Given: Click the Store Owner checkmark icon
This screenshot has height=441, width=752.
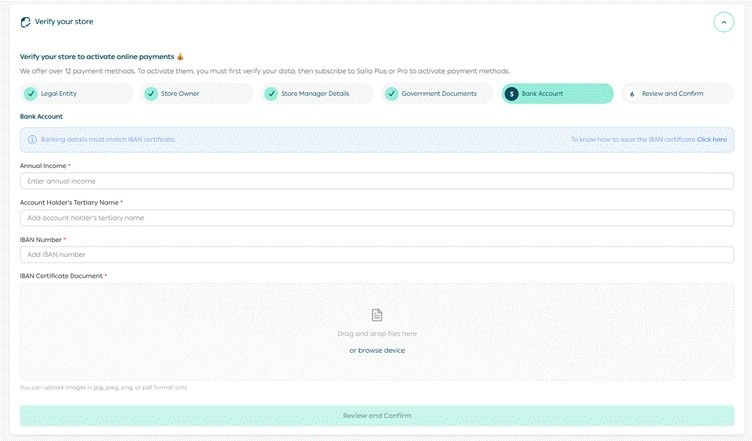Looking at the screenshot, I should coord(151,93).
